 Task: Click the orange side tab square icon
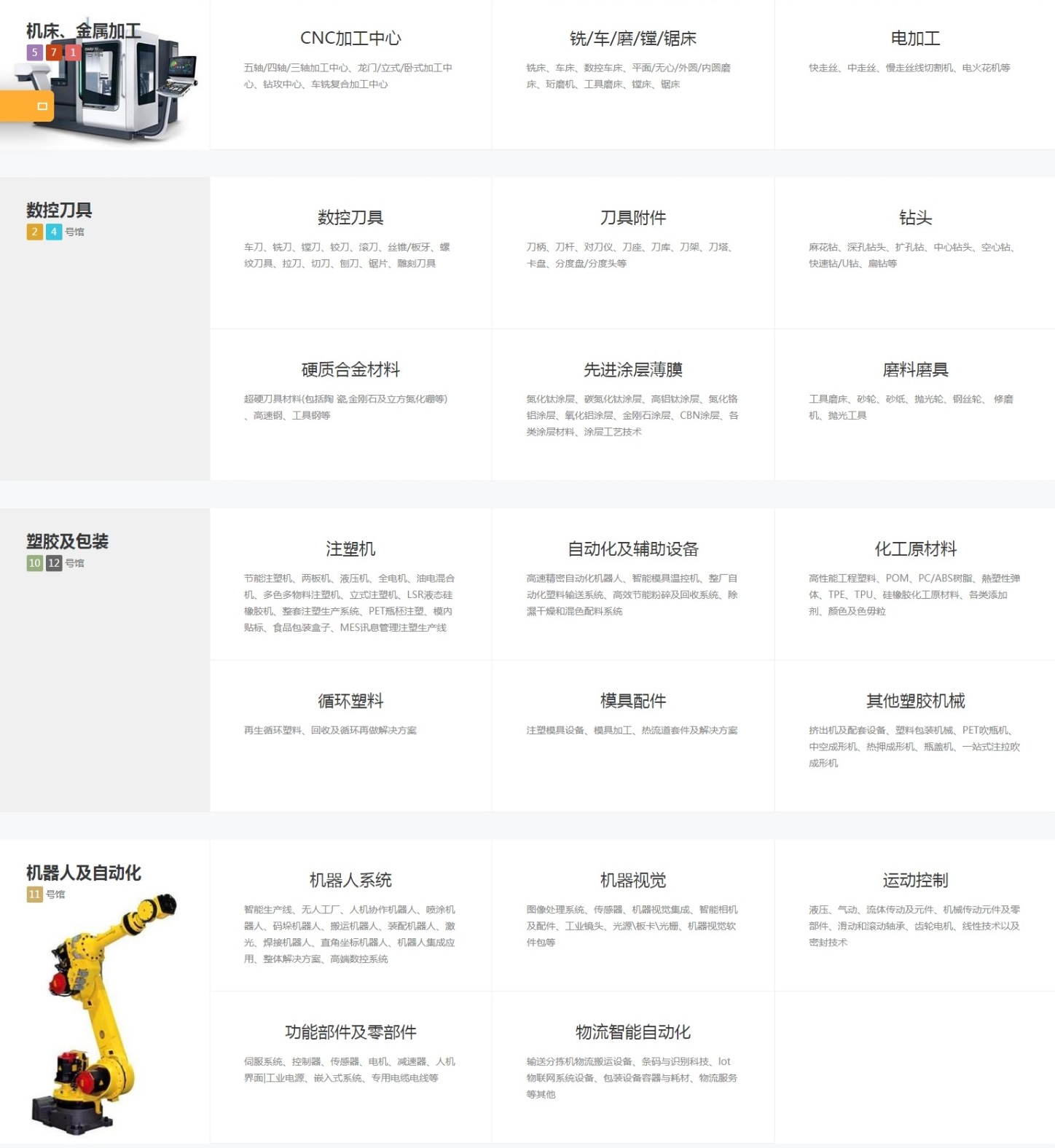click(x=42, y=106)
